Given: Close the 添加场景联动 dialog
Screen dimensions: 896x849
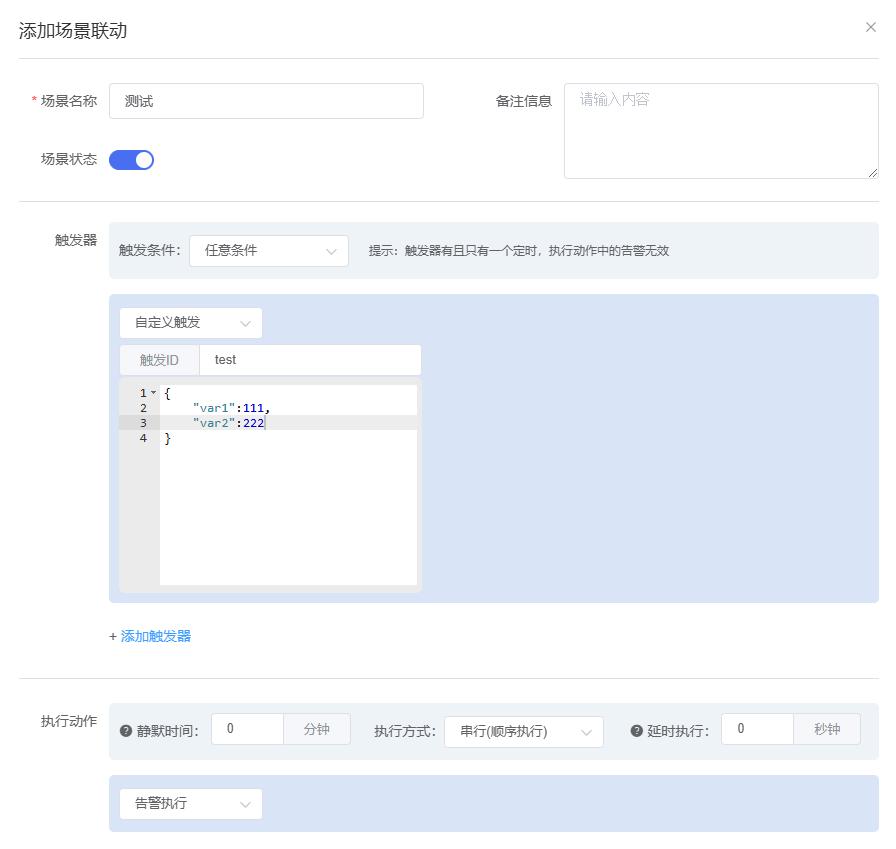Looking at the screenshot, I should tap(870, 27).
